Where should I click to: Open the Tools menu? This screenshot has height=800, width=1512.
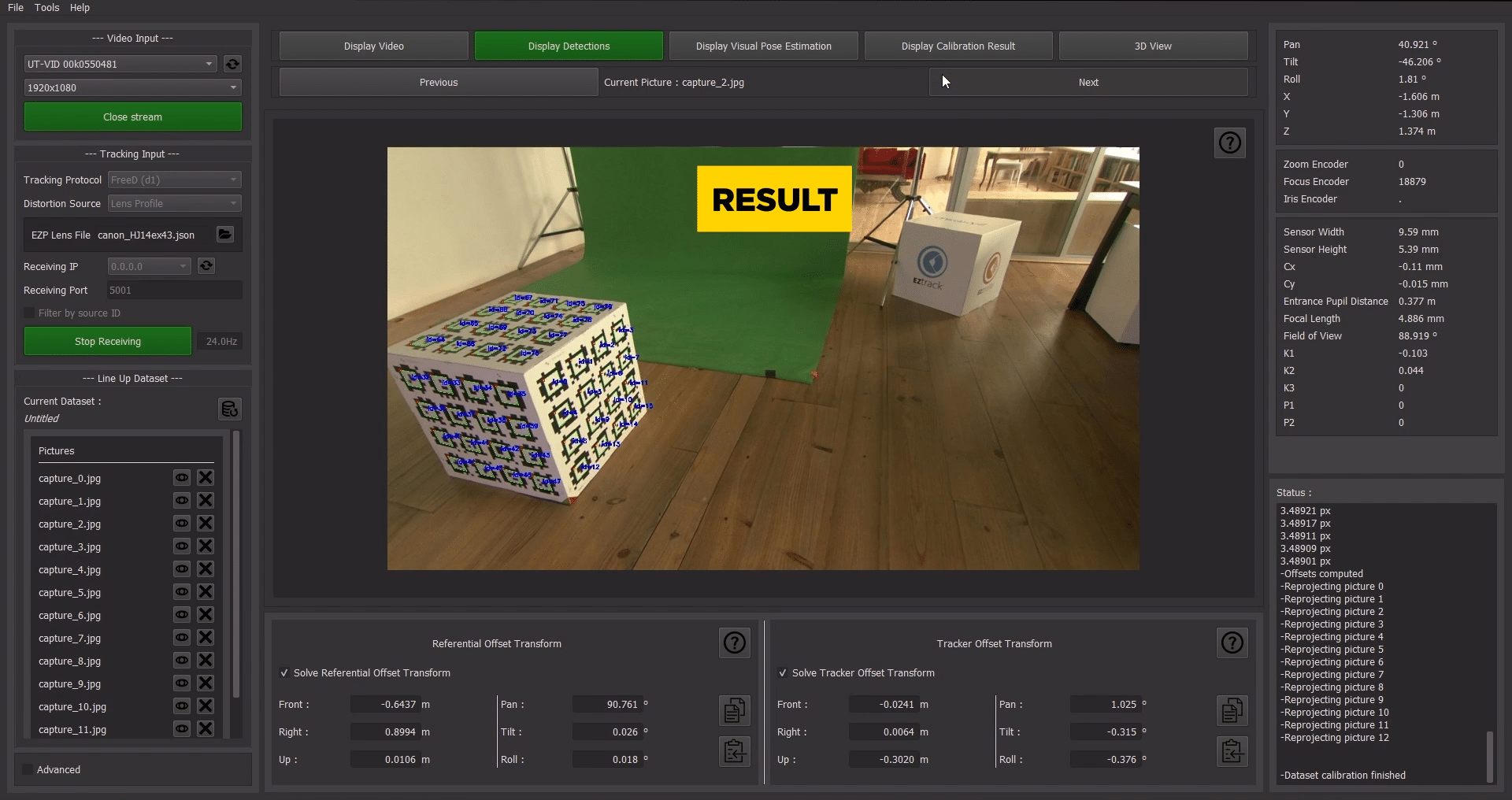tap(46, 7)
